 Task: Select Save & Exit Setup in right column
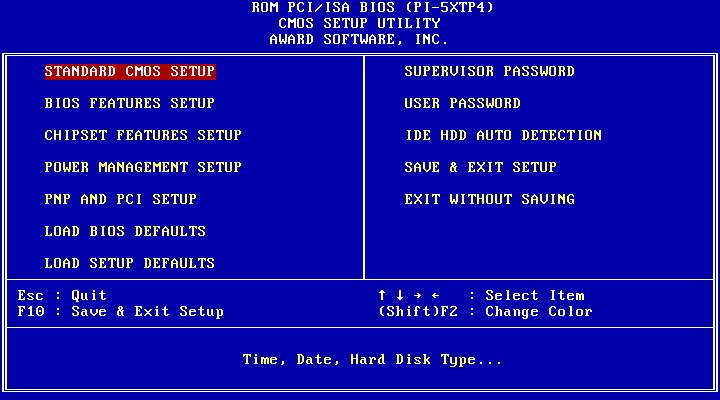(480, 167)
